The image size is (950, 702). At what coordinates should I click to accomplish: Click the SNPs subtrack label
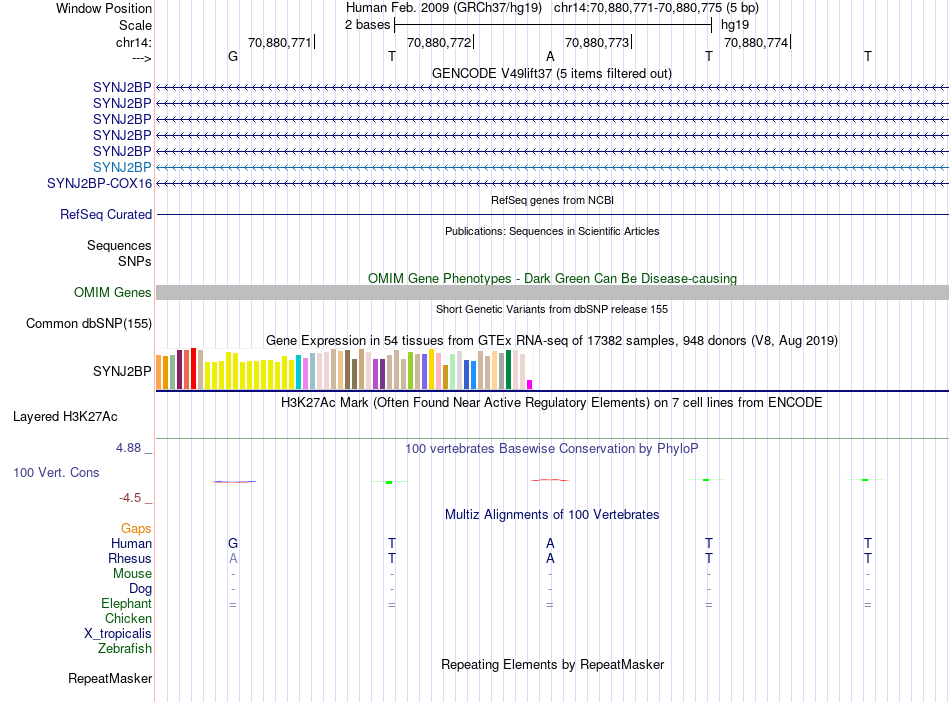[135, 261]
